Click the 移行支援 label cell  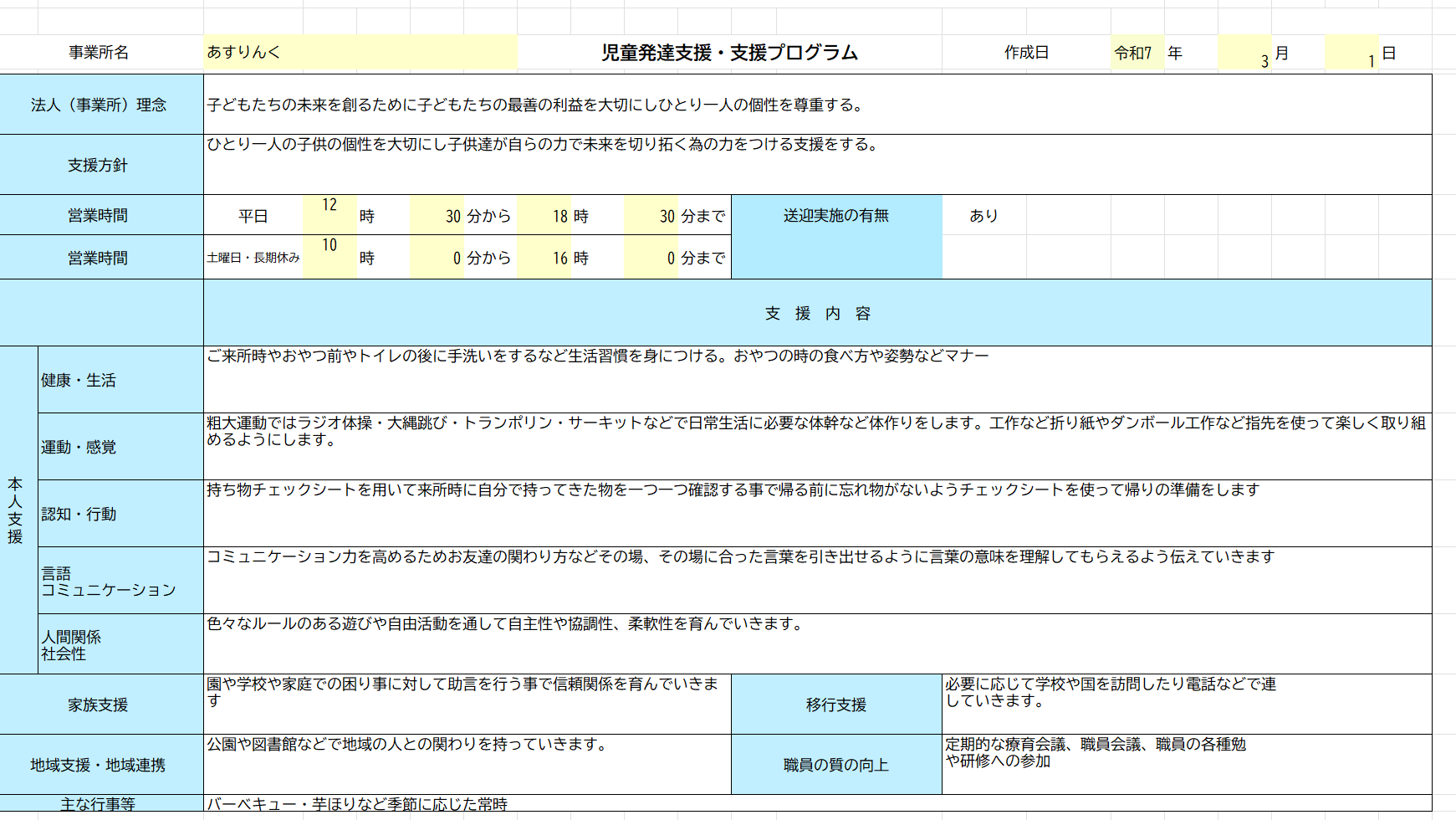(835, 705)
